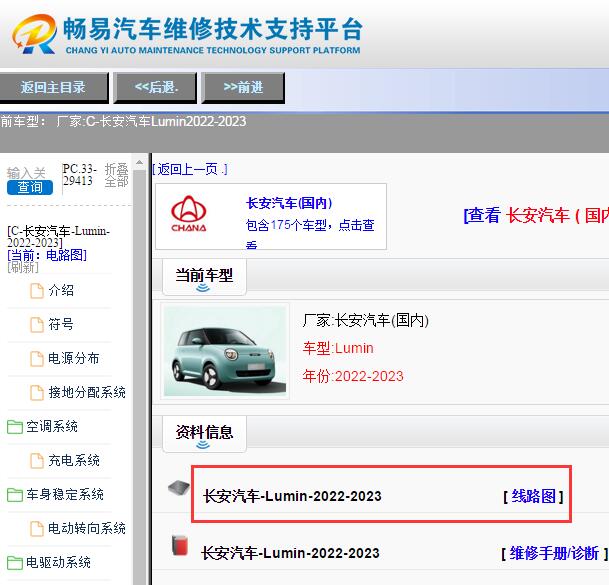Click the 畅易 platform logo icon
609x585 pixels.
(x=34, y=34)
